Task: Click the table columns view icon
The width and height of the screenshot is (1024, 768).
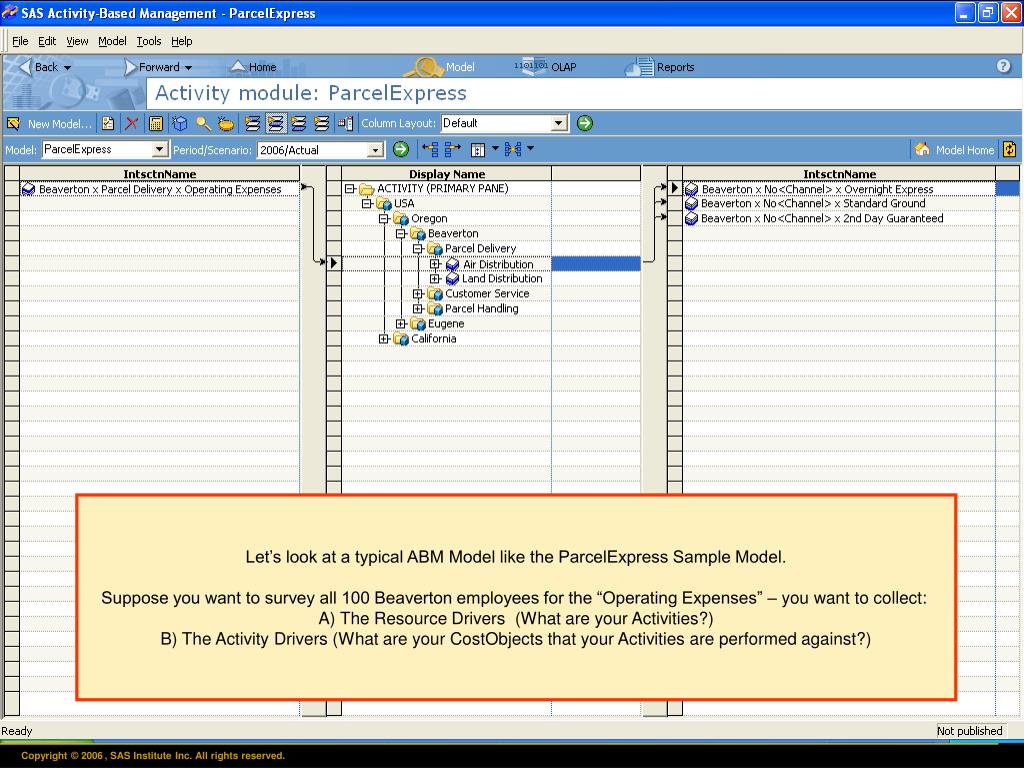Action: (478, 150)
